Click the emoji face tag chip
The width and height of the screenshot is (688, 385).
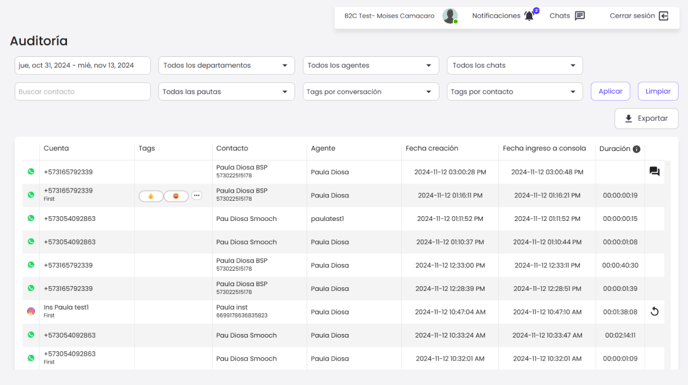pos(176,196)
